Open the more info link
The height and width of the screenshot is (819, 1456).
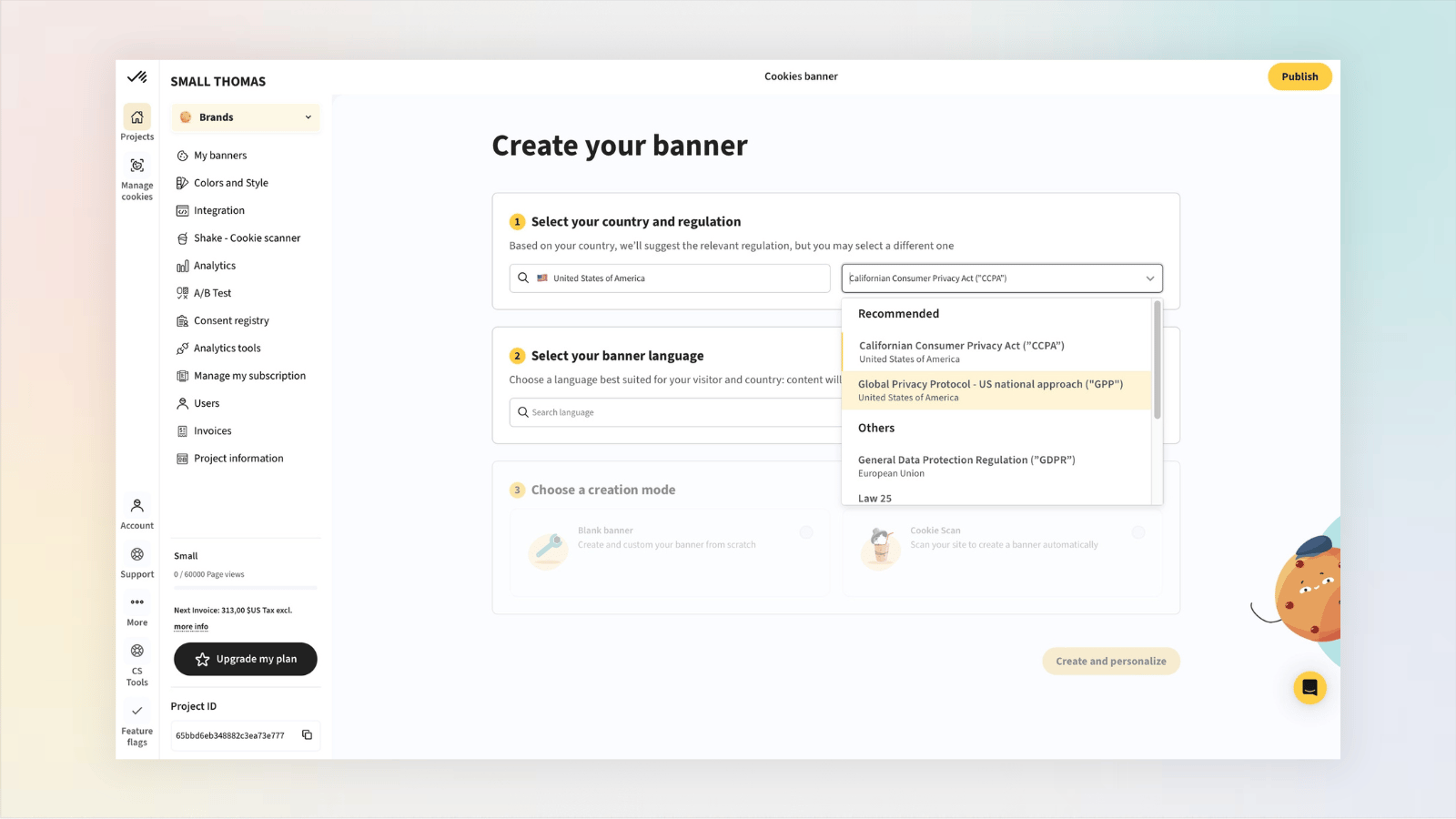click(191, 626)
